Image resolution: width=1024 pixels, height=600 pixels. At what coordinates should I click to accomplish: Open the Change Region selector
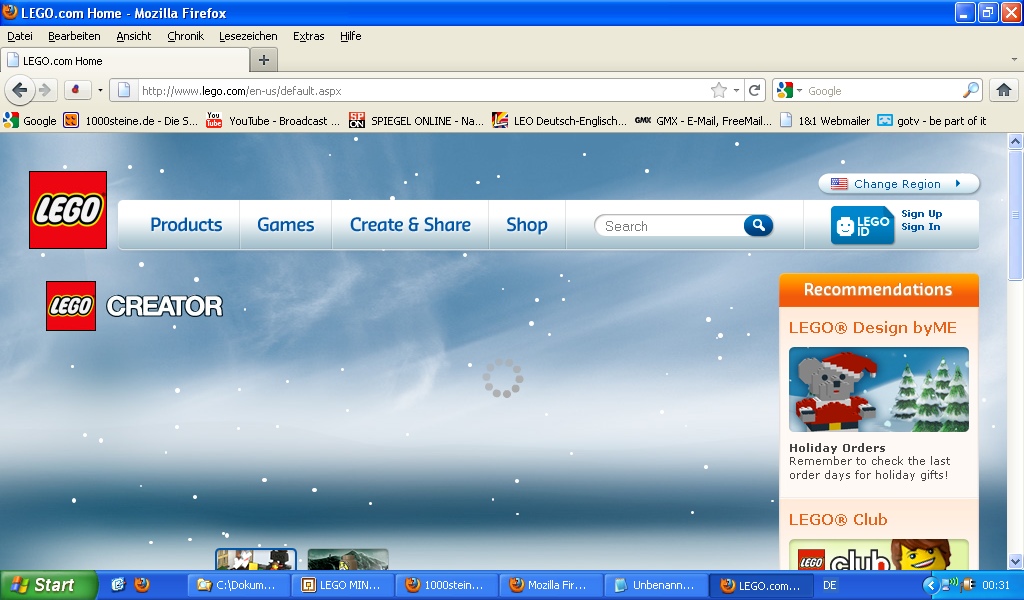(899, 183)
